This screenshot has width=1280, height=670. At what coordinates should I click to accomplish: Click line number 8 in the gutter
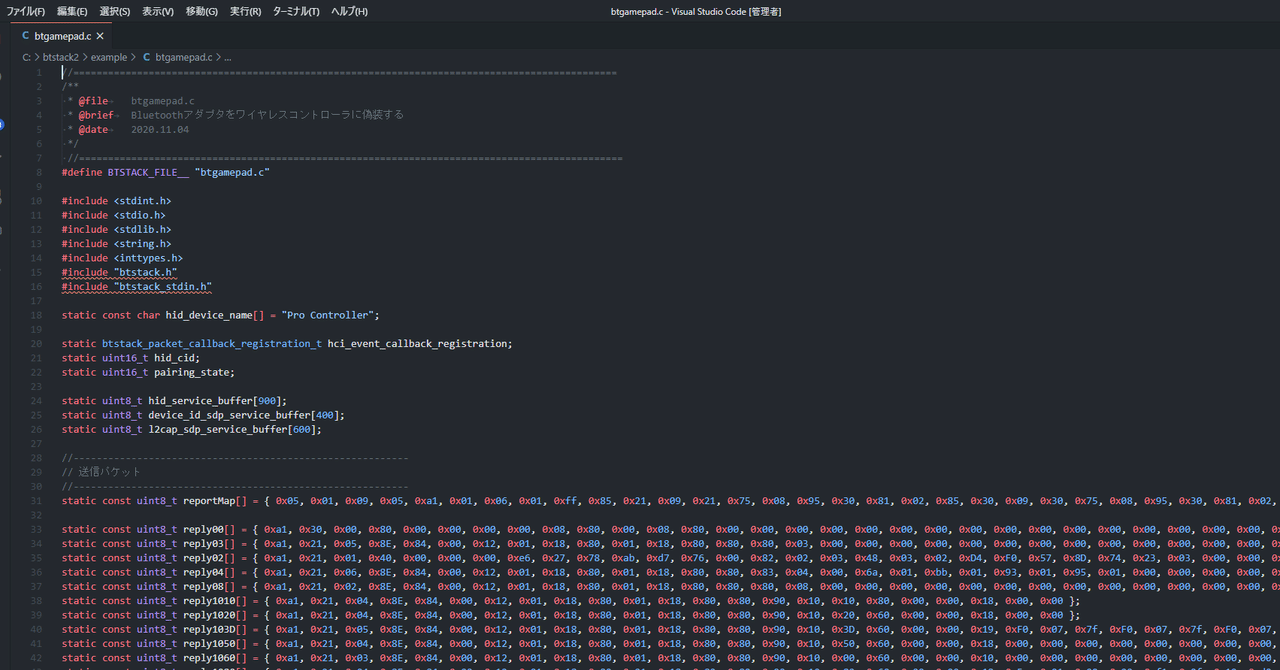[39, 172]
